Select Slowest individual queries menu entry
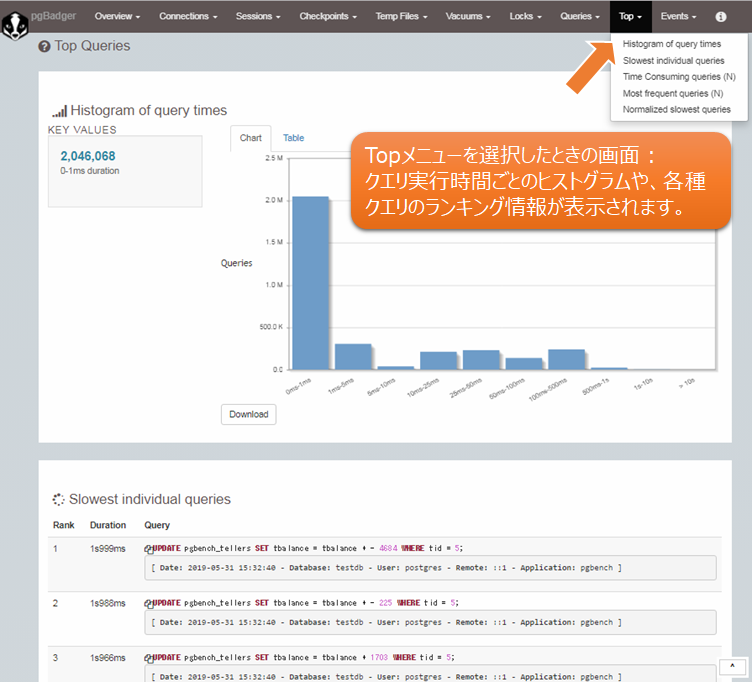 tap(673, 61)
